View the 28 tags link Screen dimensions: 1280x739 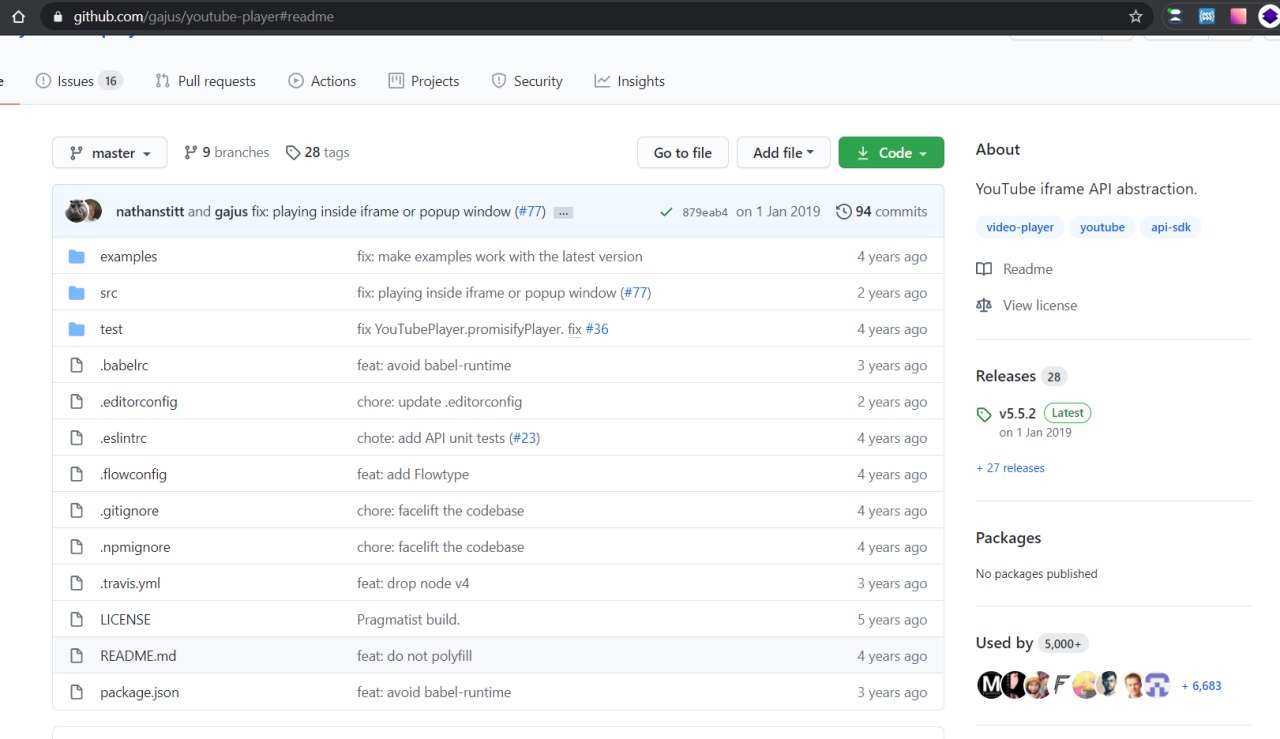(317, 152)
